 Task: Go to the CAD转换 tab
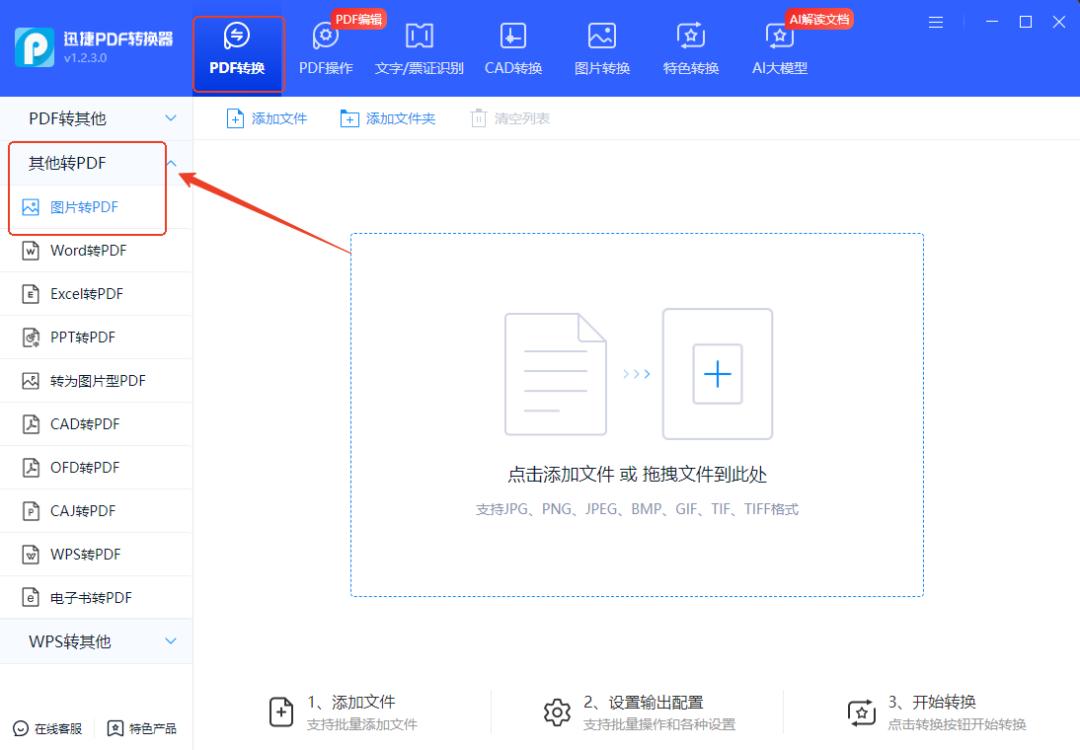(x=513, y=50)
